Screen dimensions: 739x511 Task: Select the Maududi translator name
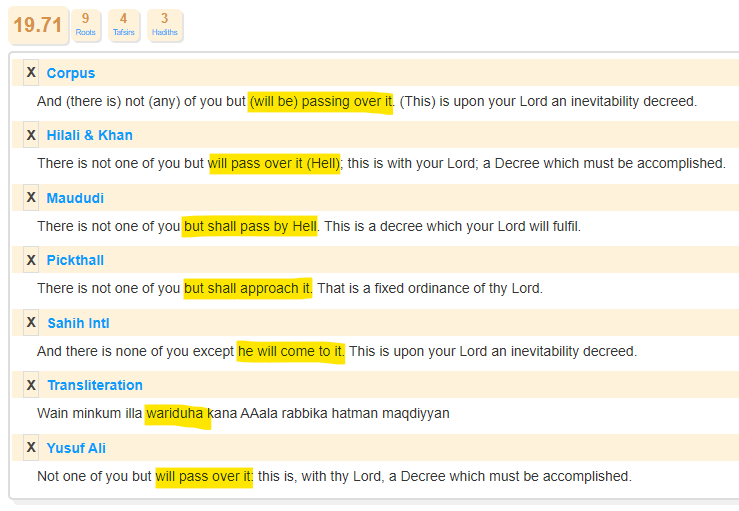75,198
